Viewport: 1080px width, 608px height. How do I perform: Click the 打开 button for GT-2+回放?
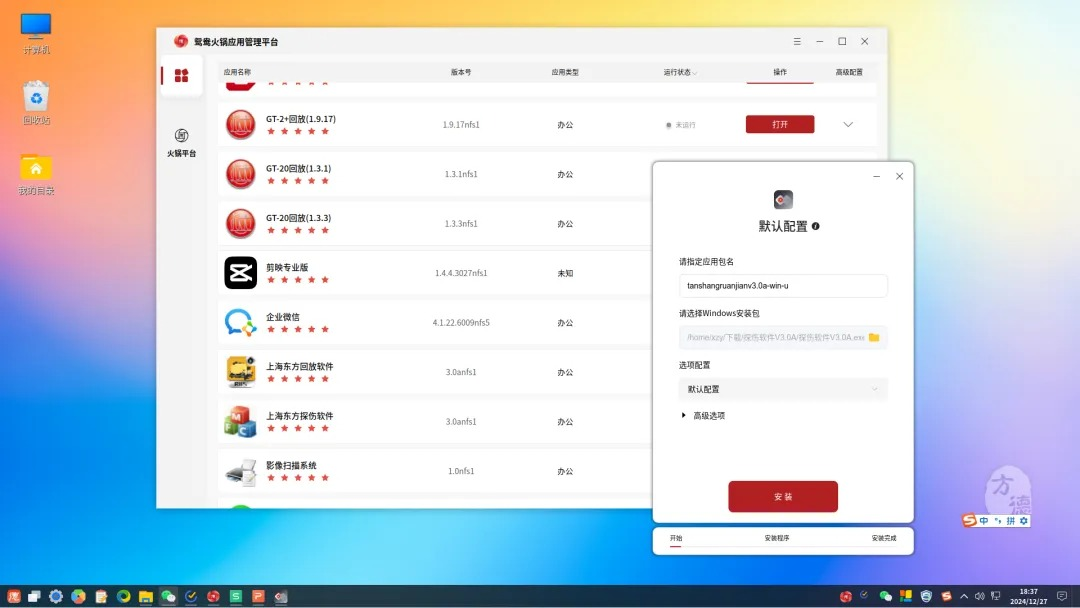pyautogui.click(x=779, y=124)
